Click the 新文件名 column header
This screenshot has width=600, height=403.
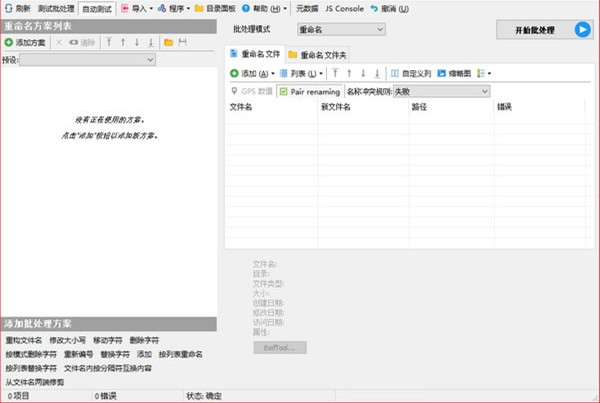pyautogui.click(x=334, y=106)
